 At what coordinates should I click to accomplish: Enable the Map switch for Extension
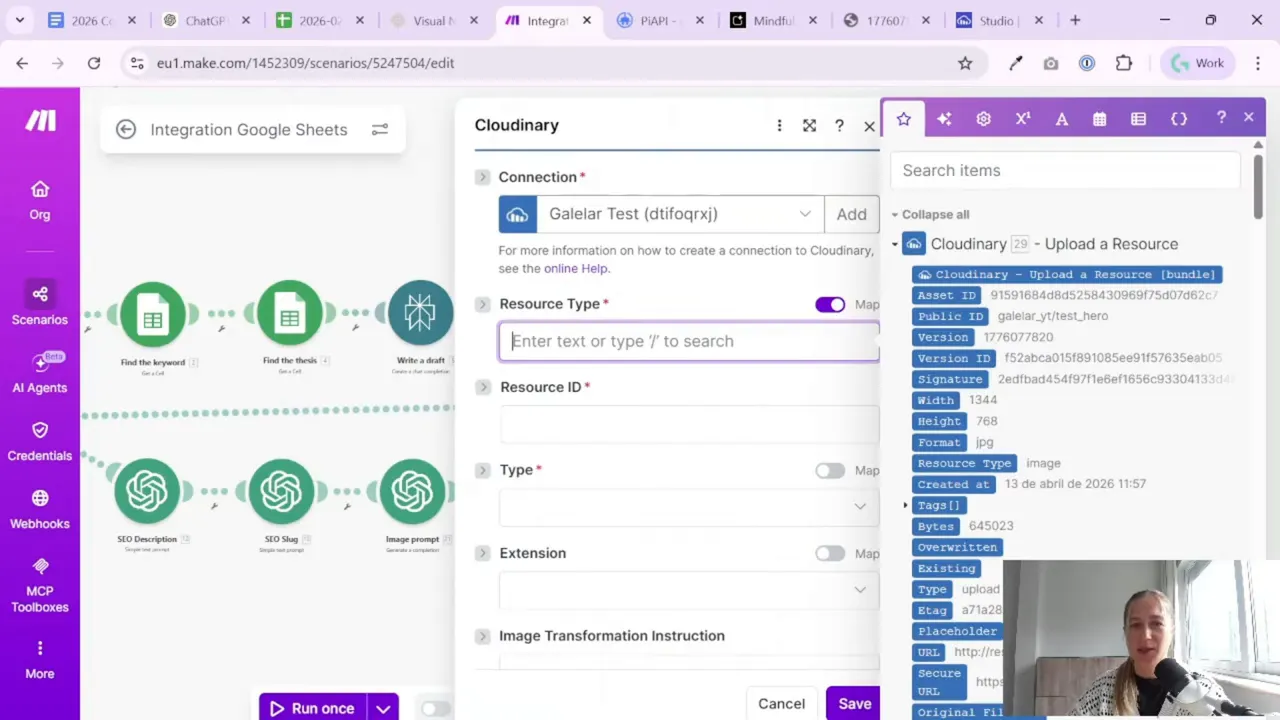click(x=830, y=554)
